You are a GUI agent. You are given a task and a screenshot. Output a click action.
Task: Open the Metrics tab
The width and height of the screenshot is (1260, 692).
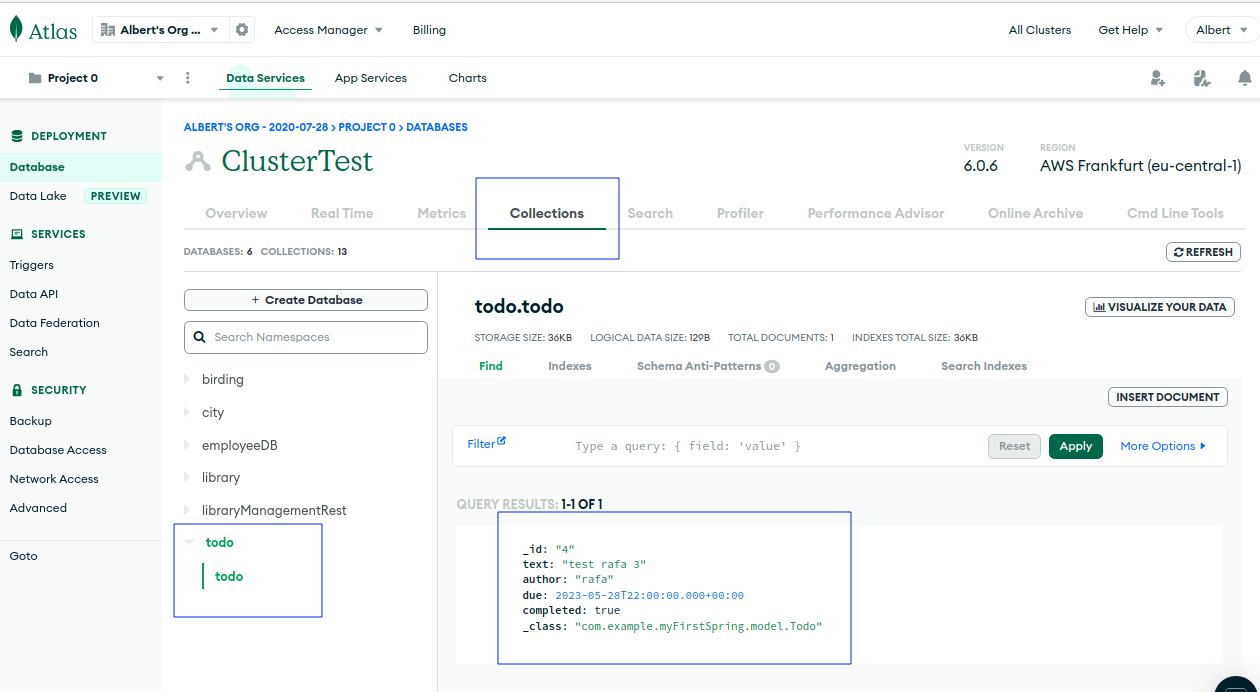point(442,213)
